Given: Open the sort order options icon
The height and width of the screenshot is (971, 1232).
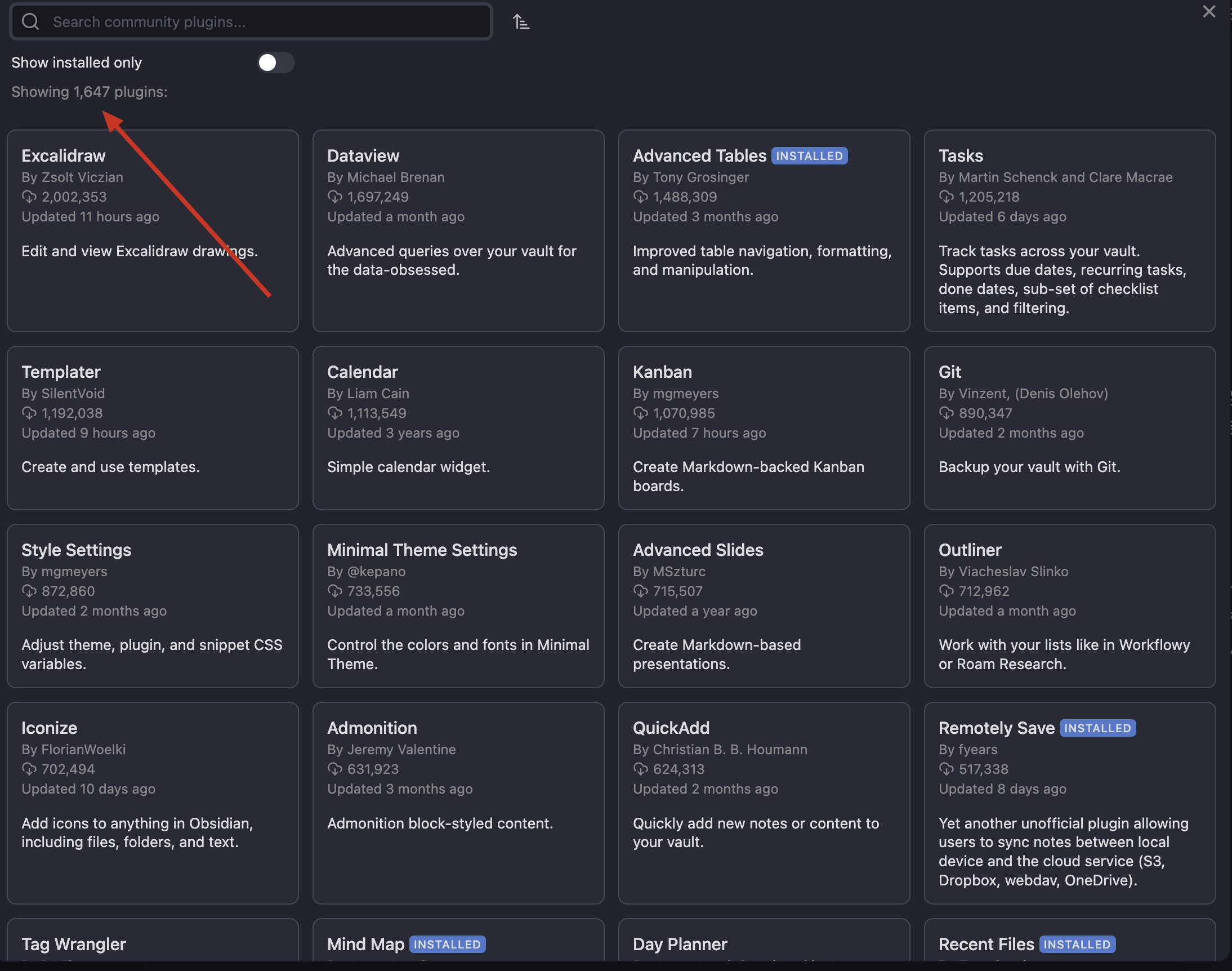Looking at the screenshot, I should point(521,21).
